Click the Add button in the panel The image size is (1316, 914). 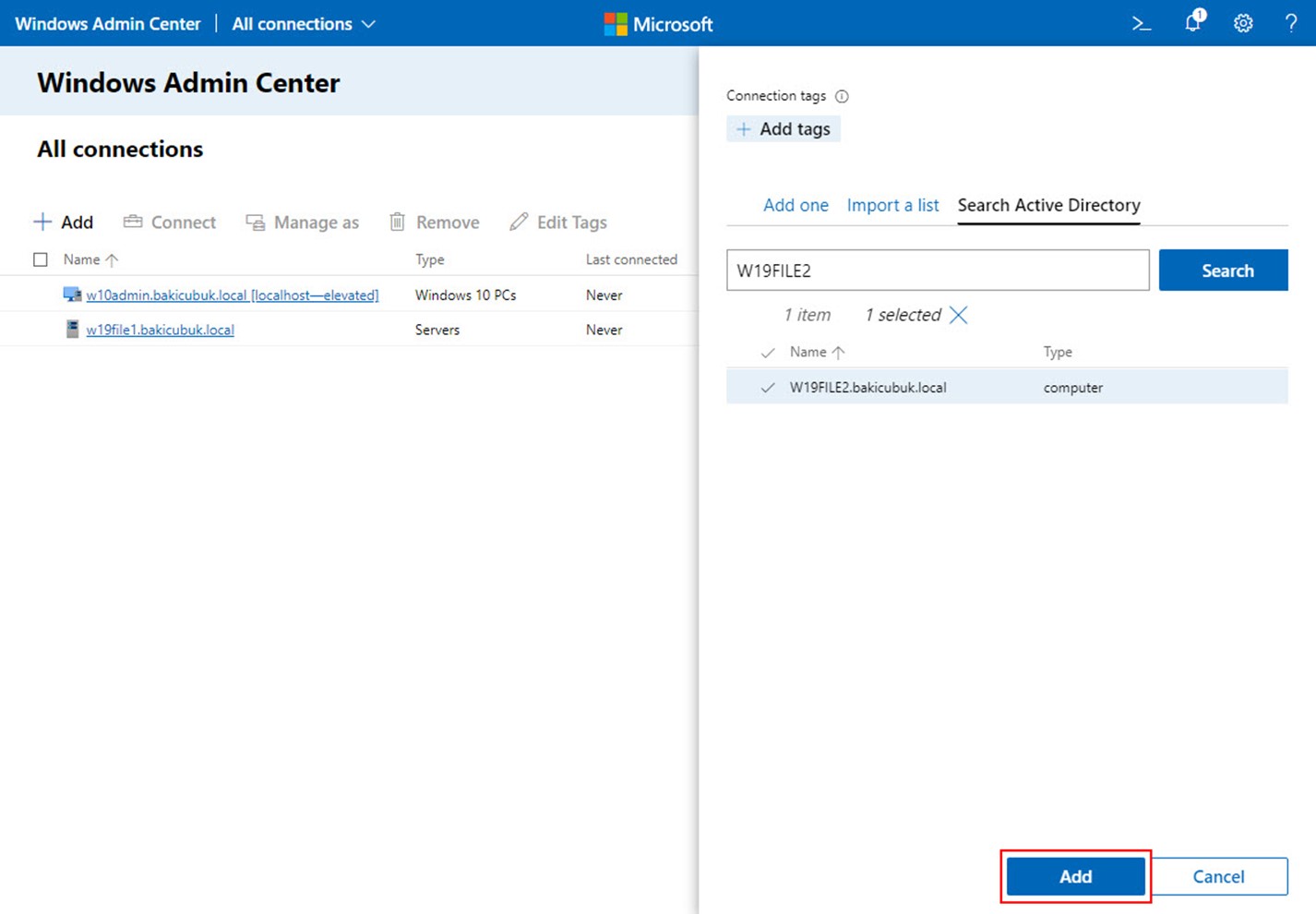tap(1075, 876)
